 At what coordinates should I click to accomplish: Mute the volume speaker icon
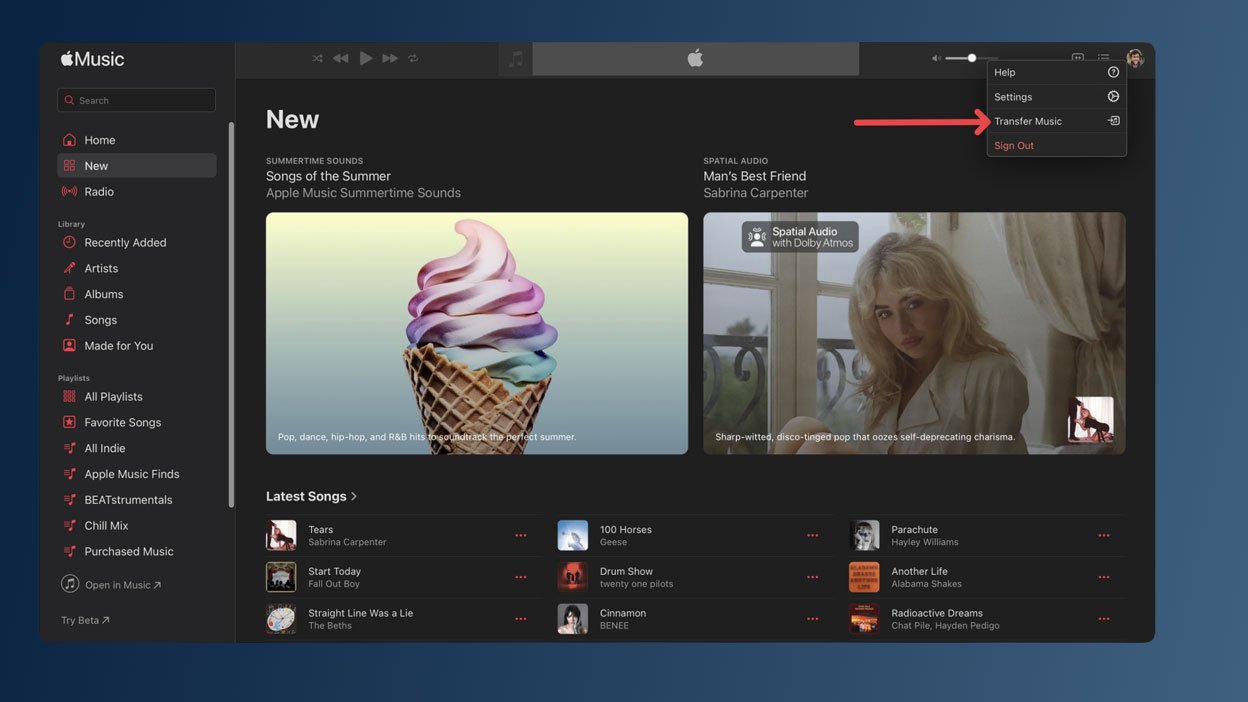(936, 59)
